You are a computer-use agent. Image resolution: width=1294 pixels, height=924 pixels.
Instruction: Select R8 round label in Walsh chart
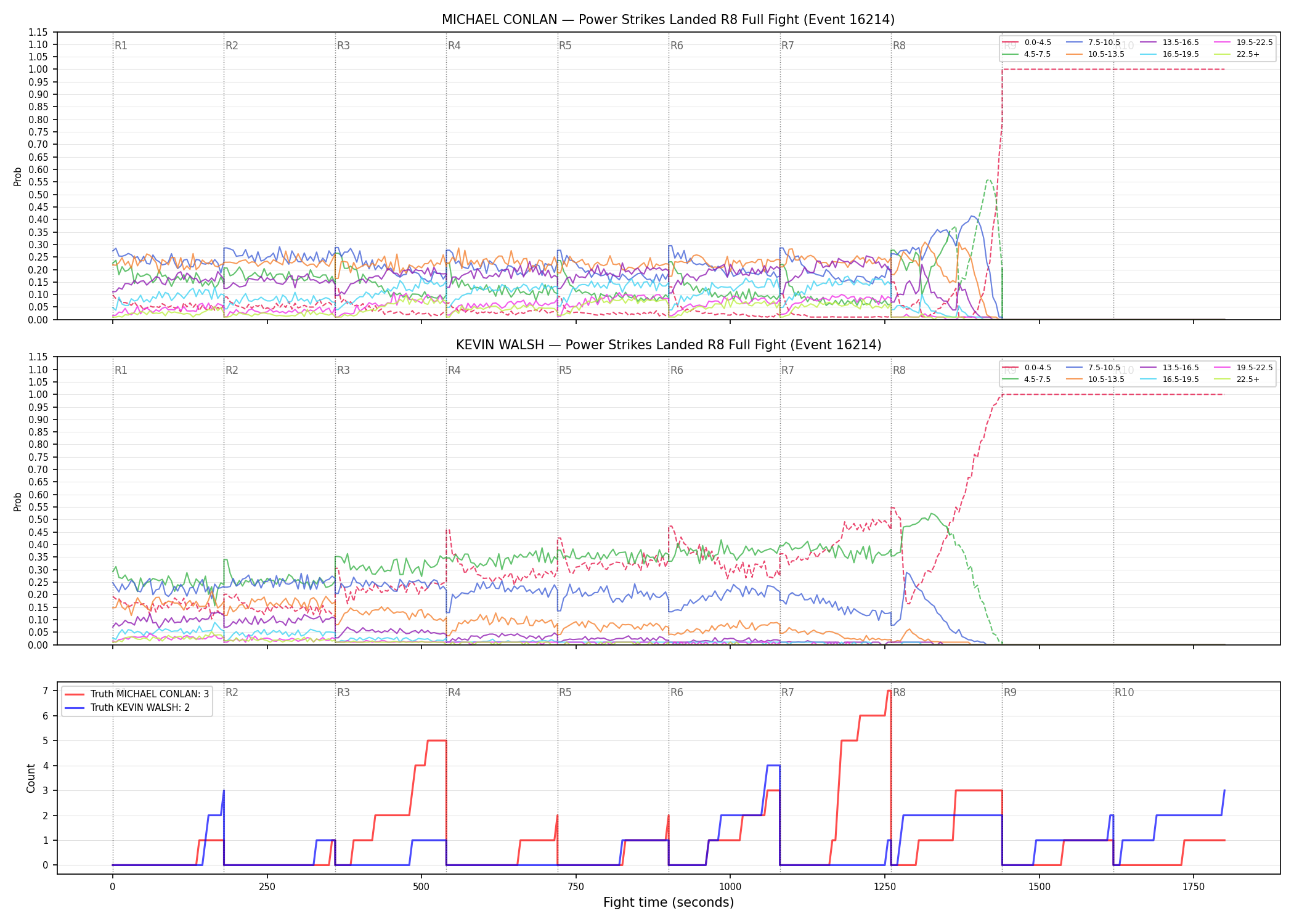tap(899, 370)
